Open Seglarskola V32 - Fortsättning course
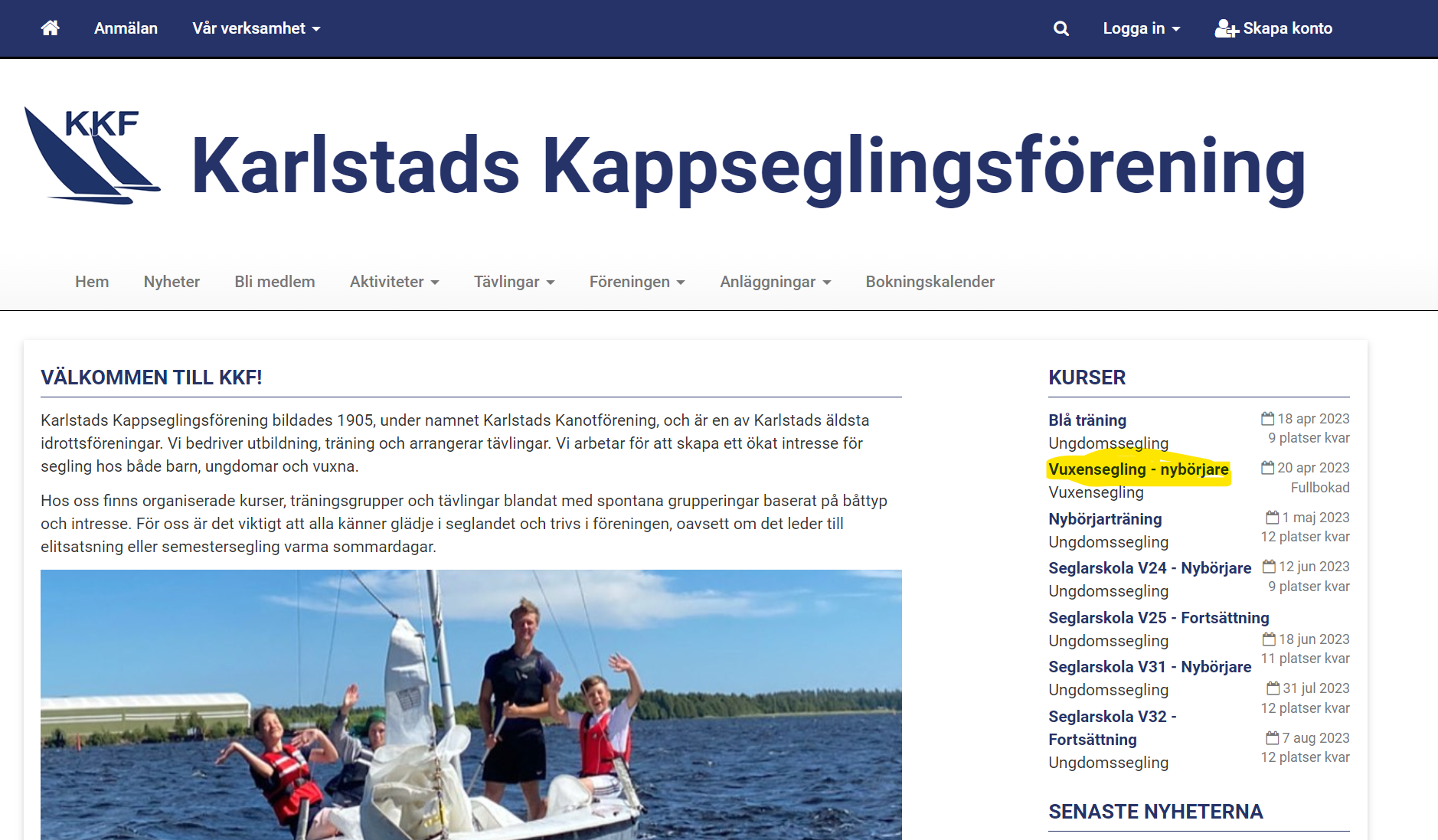 tap(1112, 728)
